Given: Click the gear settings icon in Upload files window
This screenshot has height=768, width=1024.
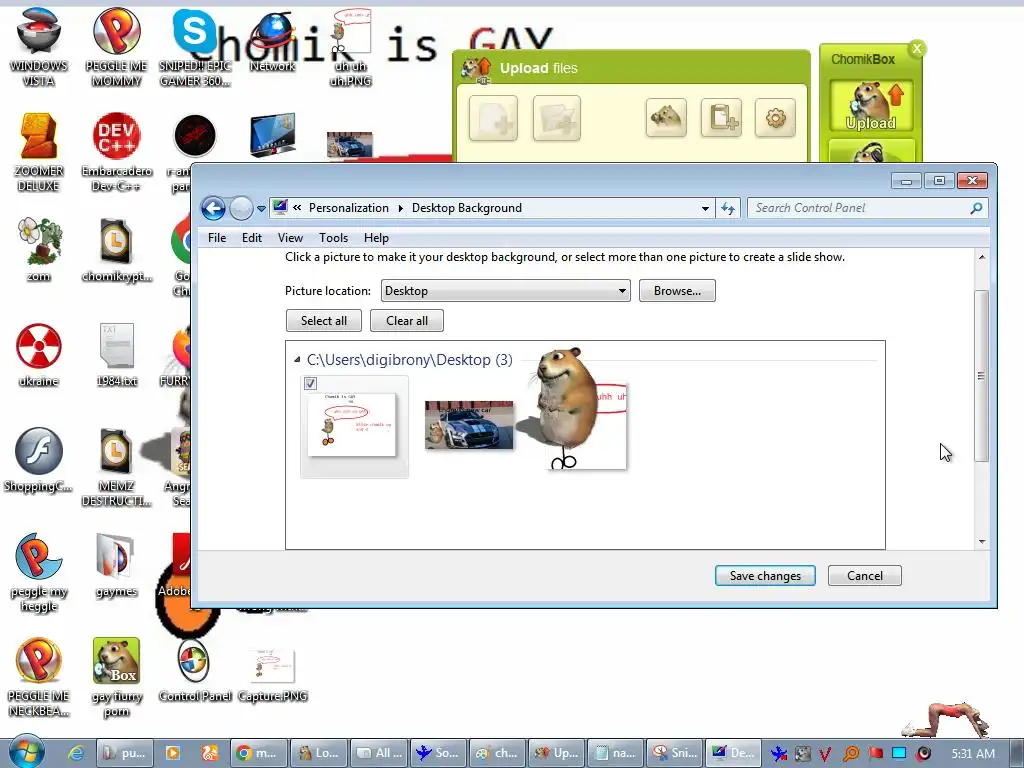Looking at the screenshot, I should tap(775, 118).
